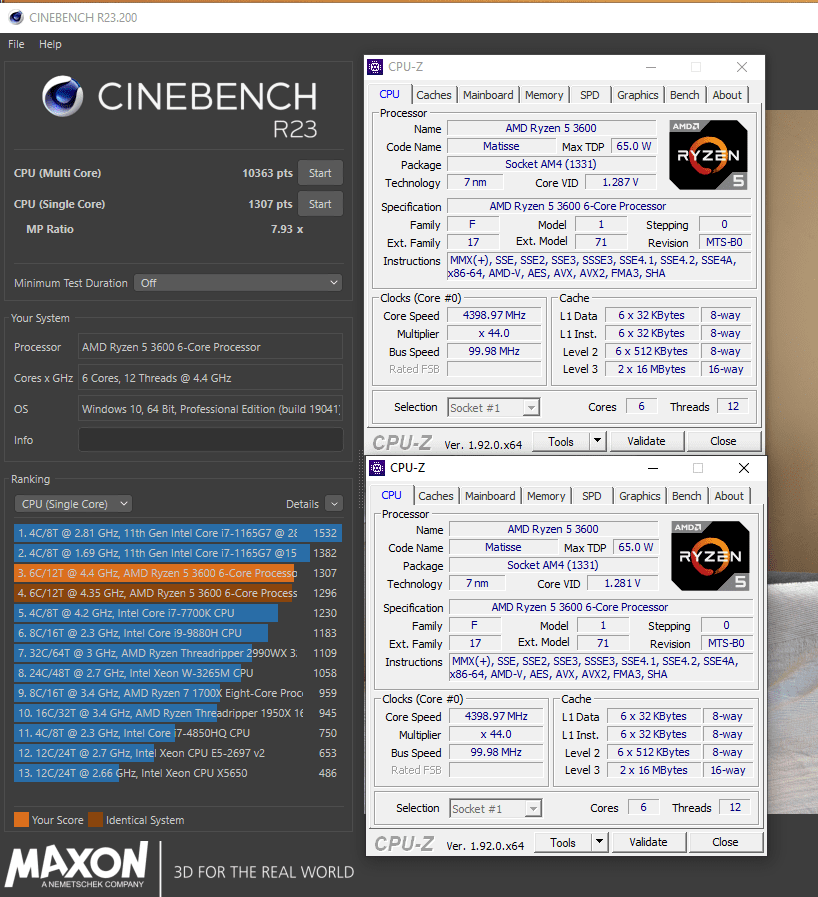Switch to SPD tab in lower CPU-Z
Screen dimensions: 818x897
click(591, 496)
